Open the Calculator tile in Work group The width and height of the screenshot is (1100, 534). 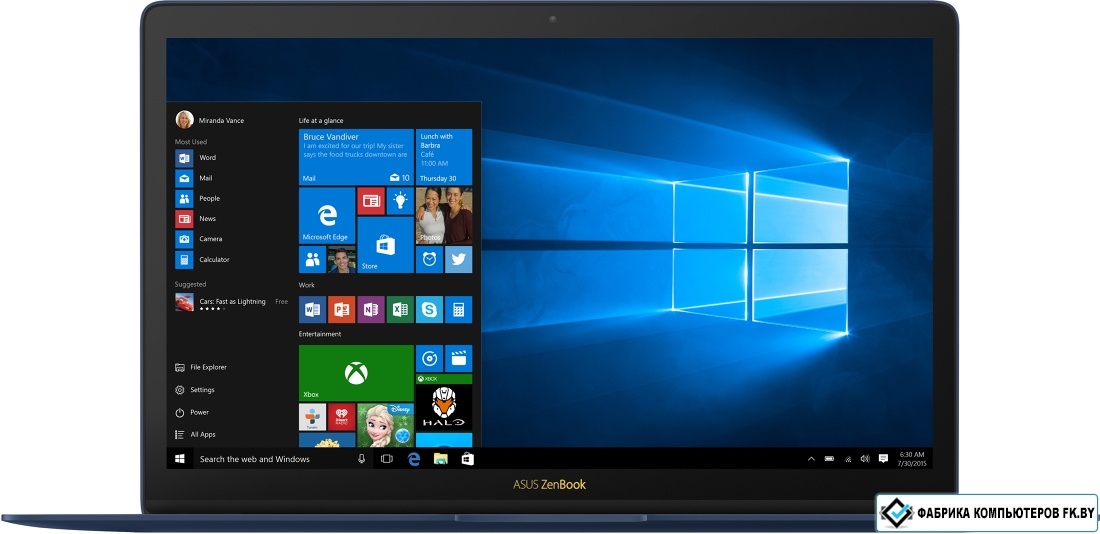[x=458, y=309]
